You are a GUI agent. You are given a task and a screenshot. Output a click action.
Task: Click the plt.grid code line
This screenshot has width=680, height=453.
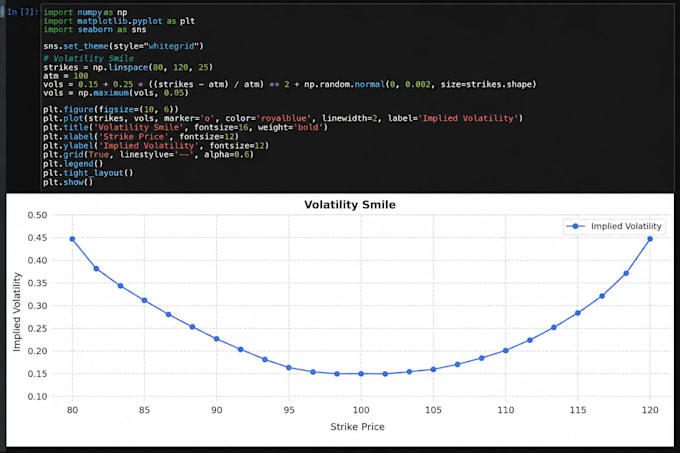coord(148,154)
